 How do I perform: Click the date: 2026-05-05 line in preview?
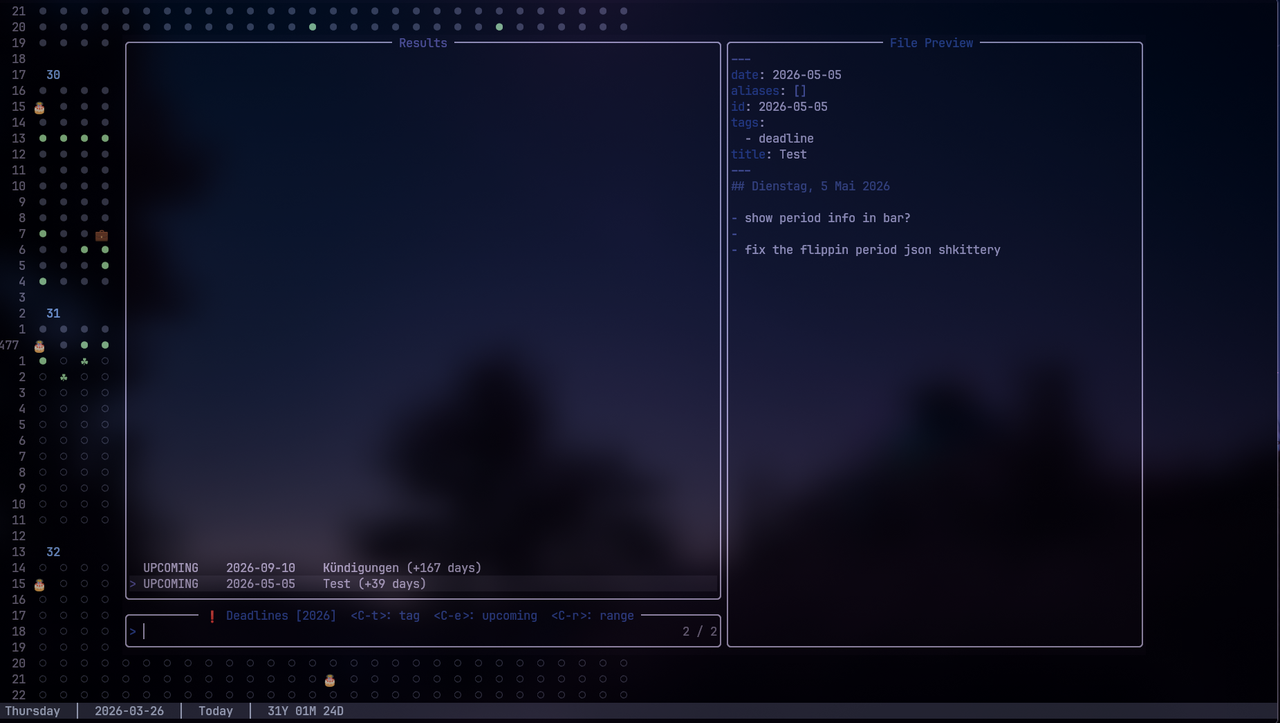(786, 75)
